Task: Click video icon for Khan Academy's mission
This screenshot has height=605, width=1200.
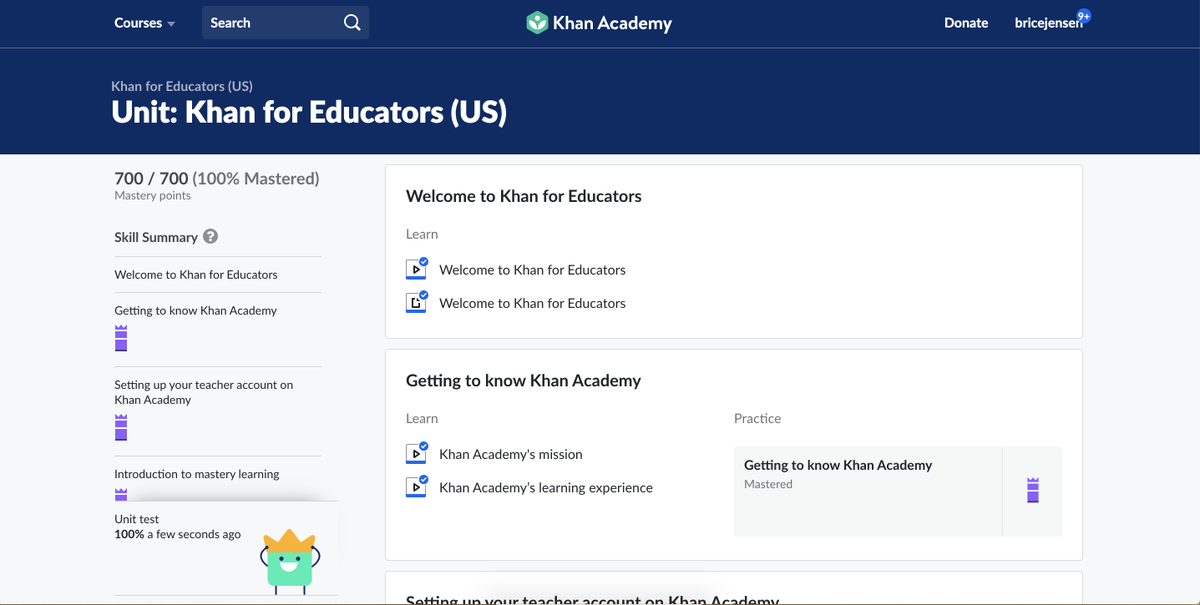Action: coord(416,454)
